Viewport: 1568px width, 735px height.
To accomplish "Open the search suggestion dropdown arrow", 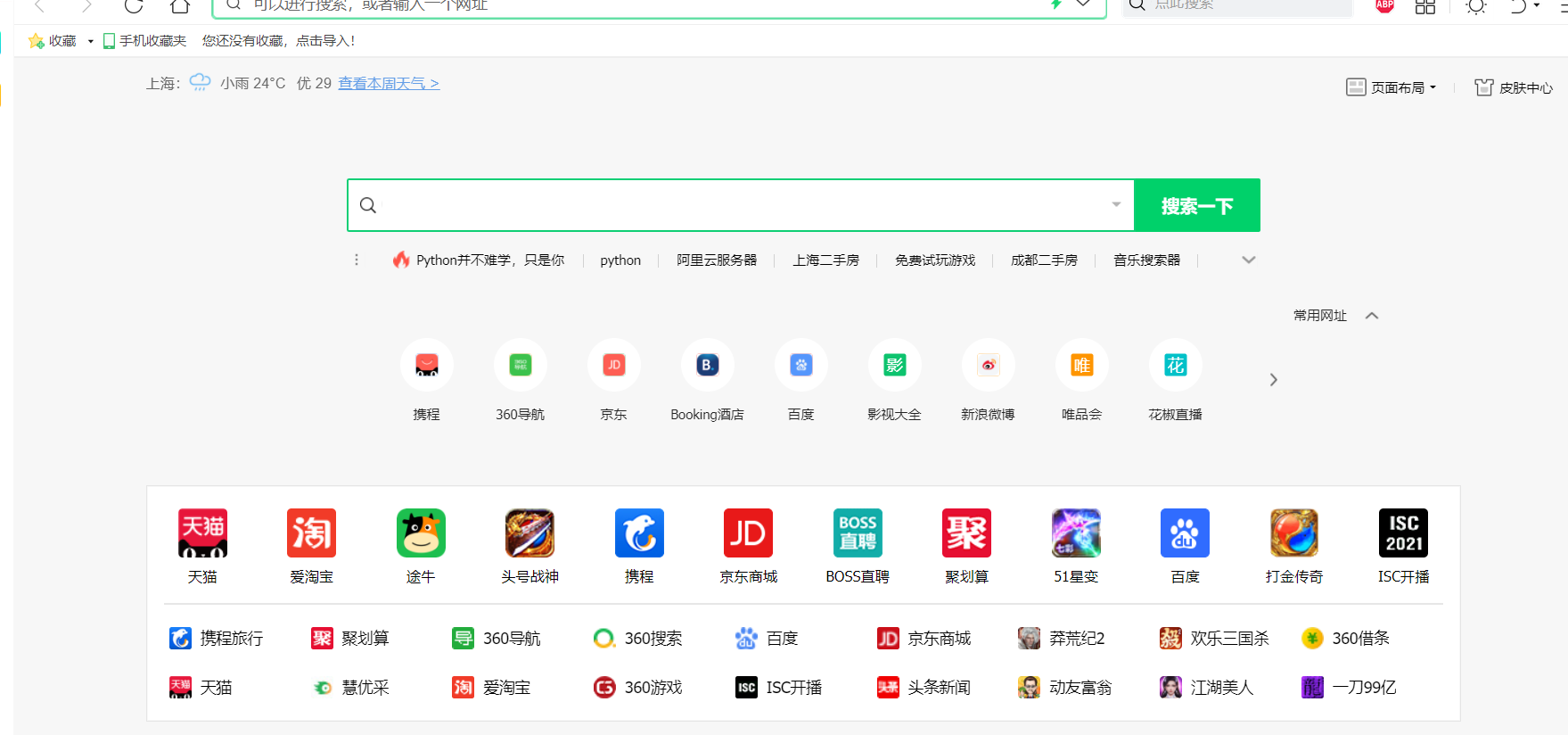I will click(1116, 204).
